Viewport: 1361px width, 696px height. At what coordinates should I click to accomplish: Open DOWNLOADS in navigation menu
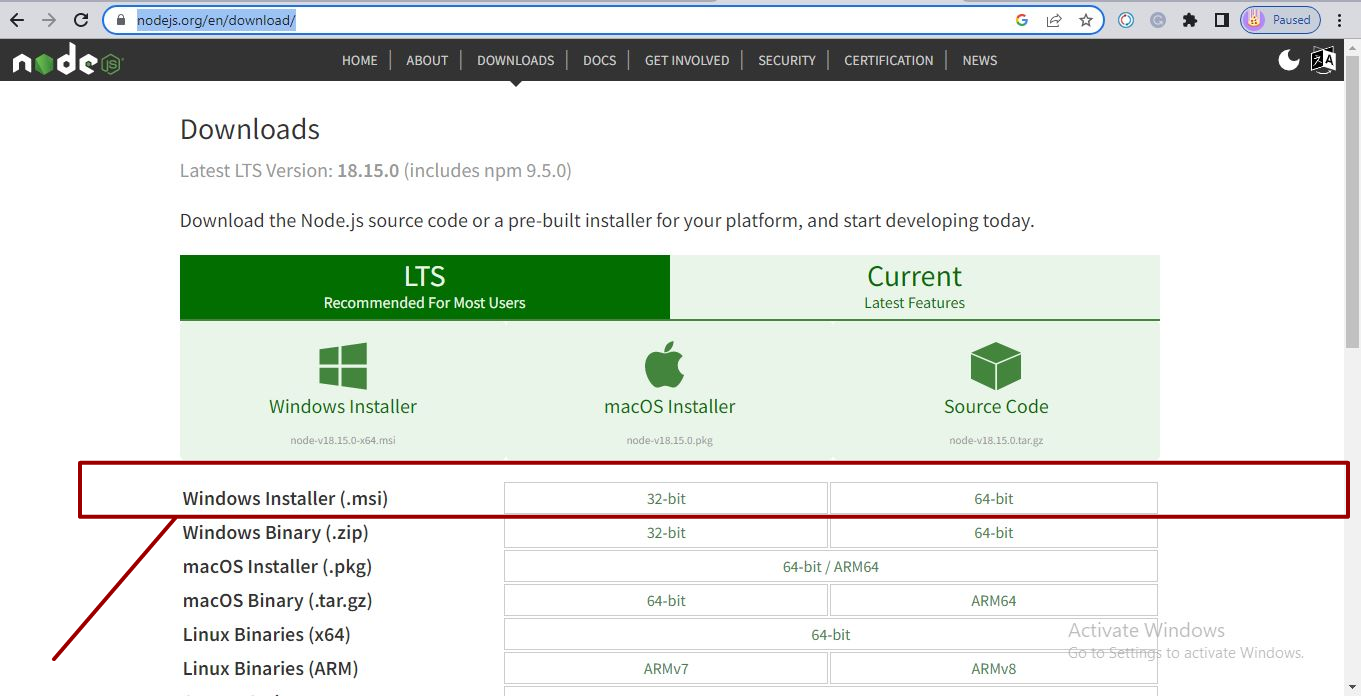point(516,60)
